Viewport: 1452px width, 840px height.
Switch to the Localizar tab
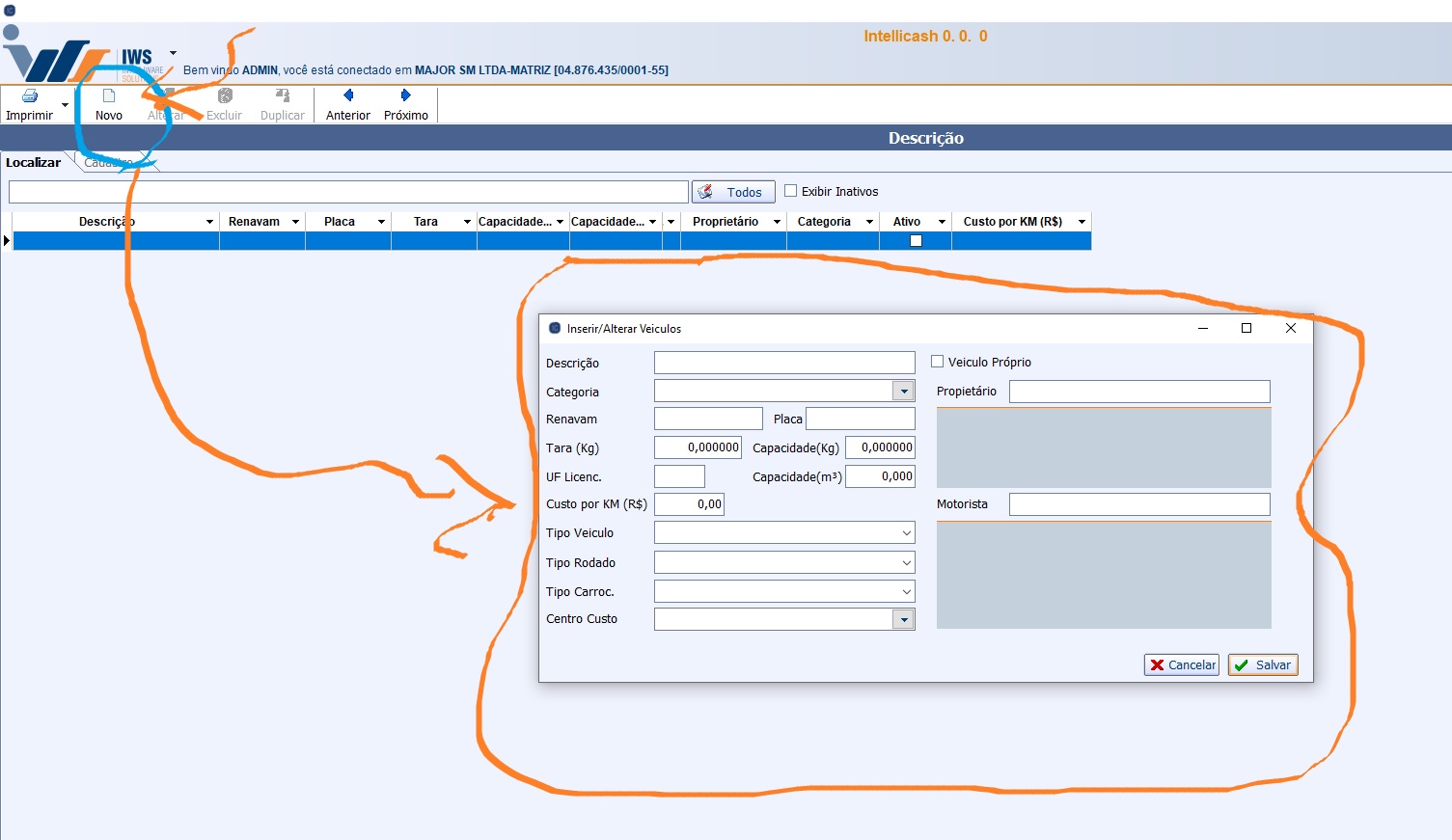click(x=34, y=163)
